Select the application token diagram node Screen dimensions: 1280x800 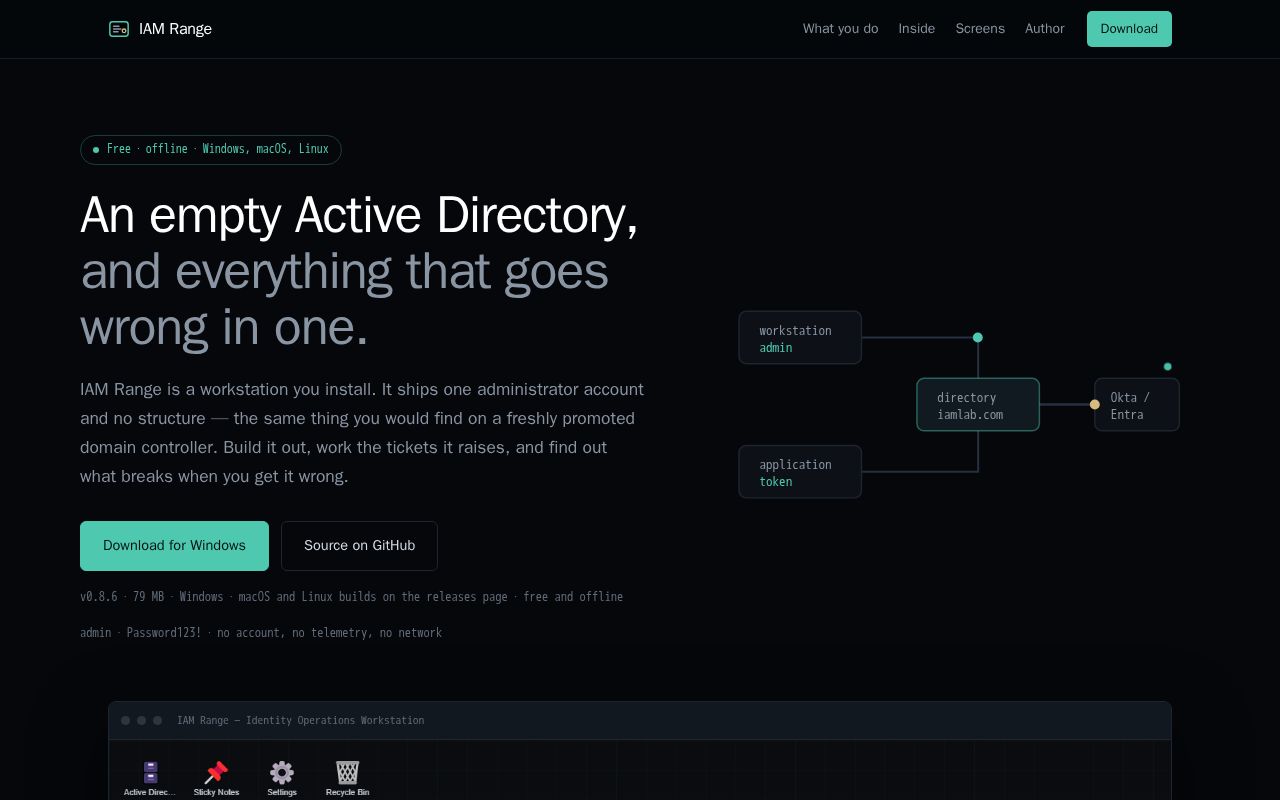pos(800,472)
